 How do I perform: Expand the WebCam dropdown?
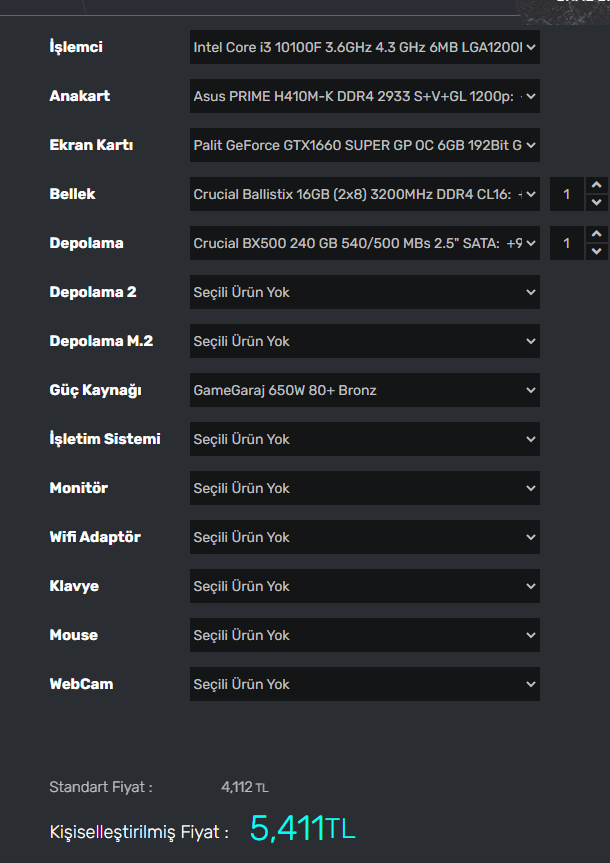tap(364, 684)
